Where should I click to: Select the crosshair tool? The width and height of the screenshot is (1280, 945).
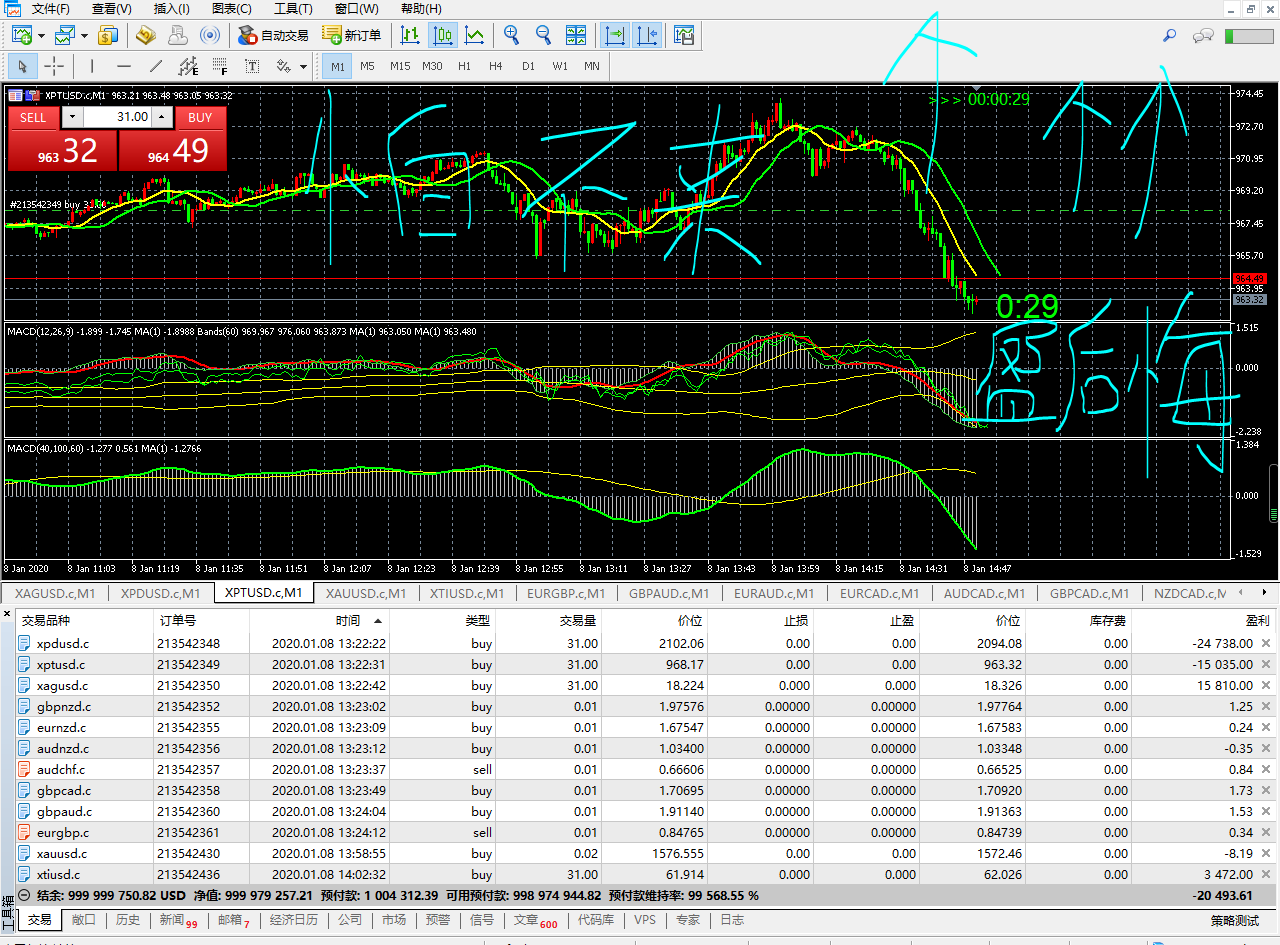tap(55, 67)
